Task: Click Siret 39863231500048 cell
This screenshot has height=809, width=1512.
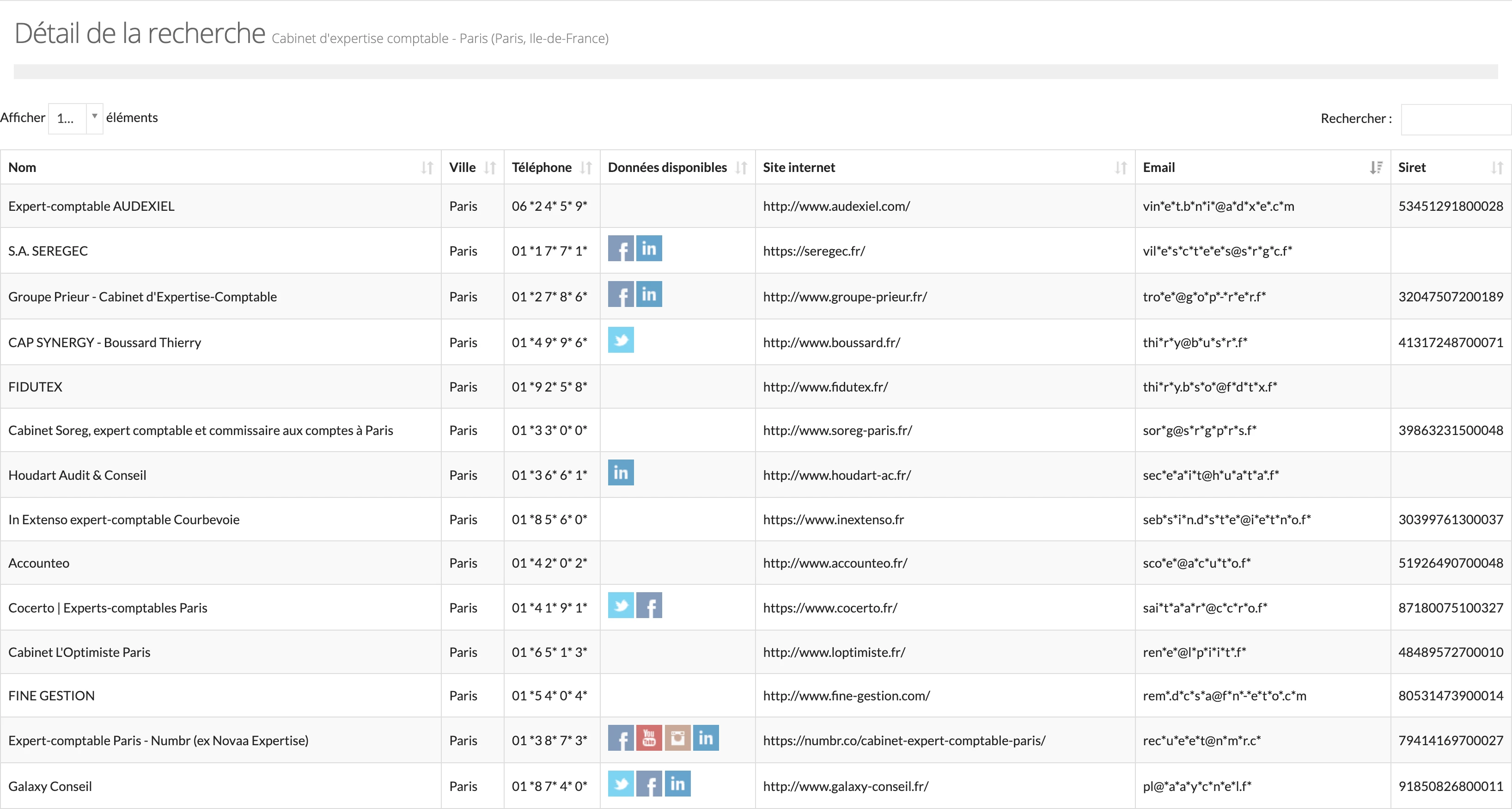Action: (x=1451, y=430)
